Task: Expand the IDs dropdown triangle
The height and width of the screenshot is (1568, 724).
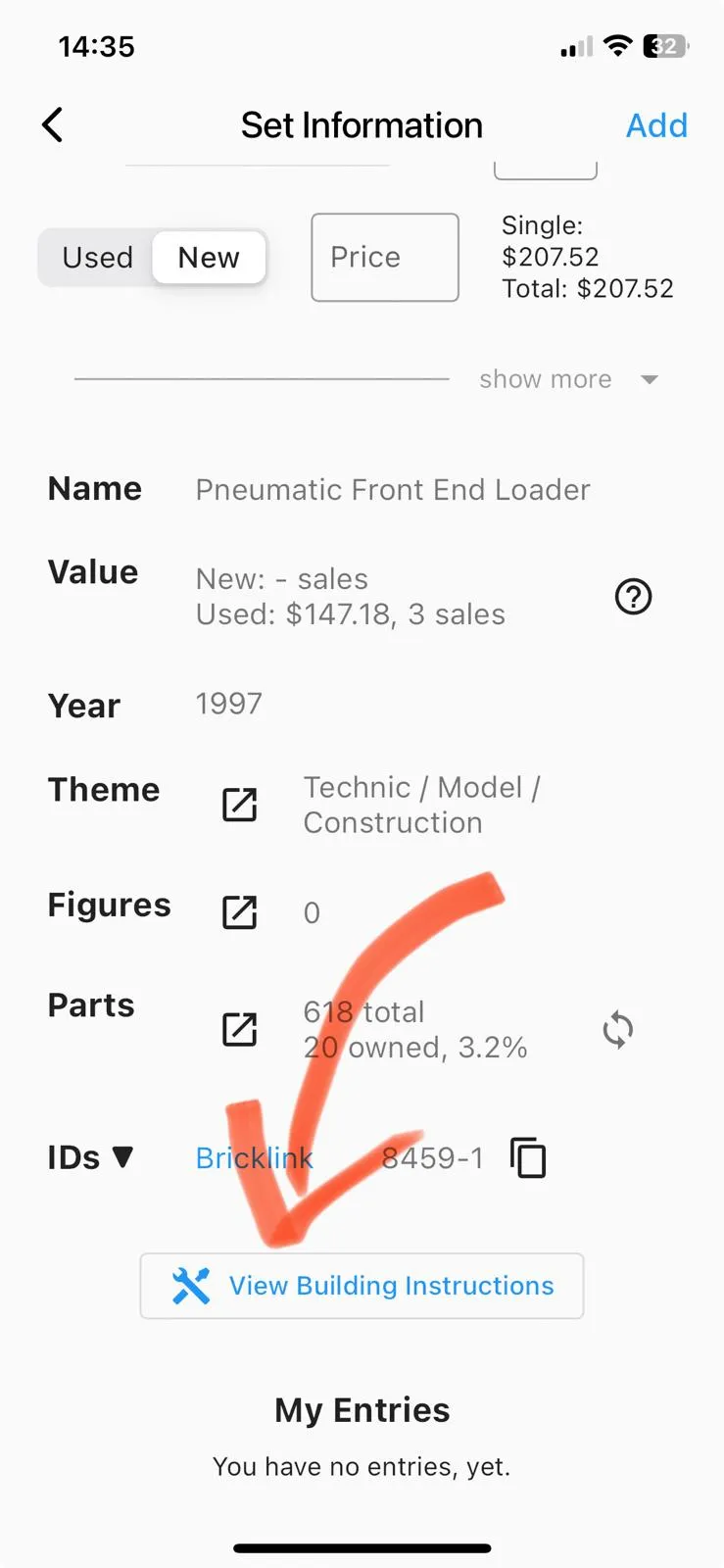Action: 123,1157
